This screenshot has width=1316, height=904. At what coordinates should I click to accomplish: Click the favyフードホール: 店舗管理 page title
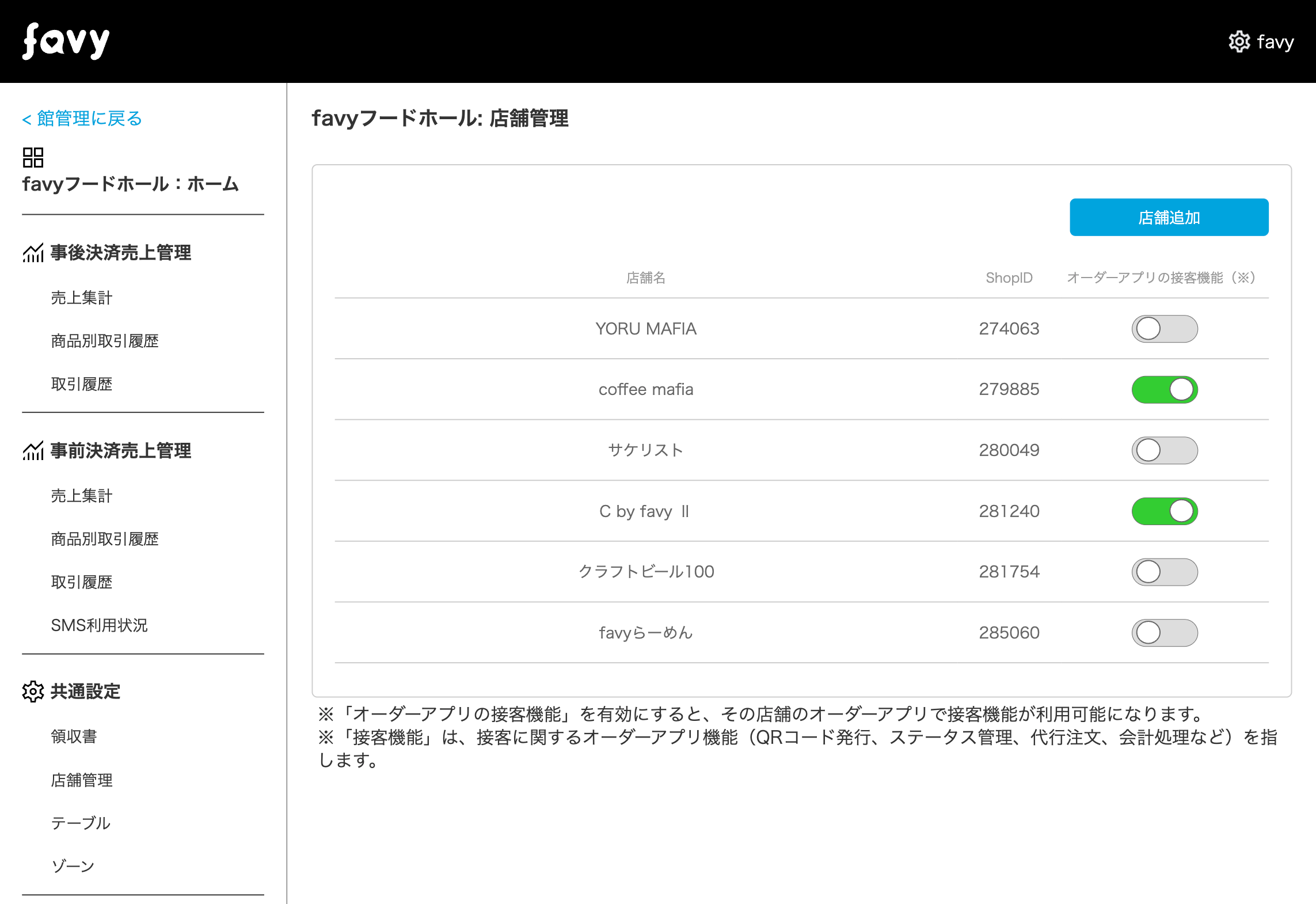[440, 119]
